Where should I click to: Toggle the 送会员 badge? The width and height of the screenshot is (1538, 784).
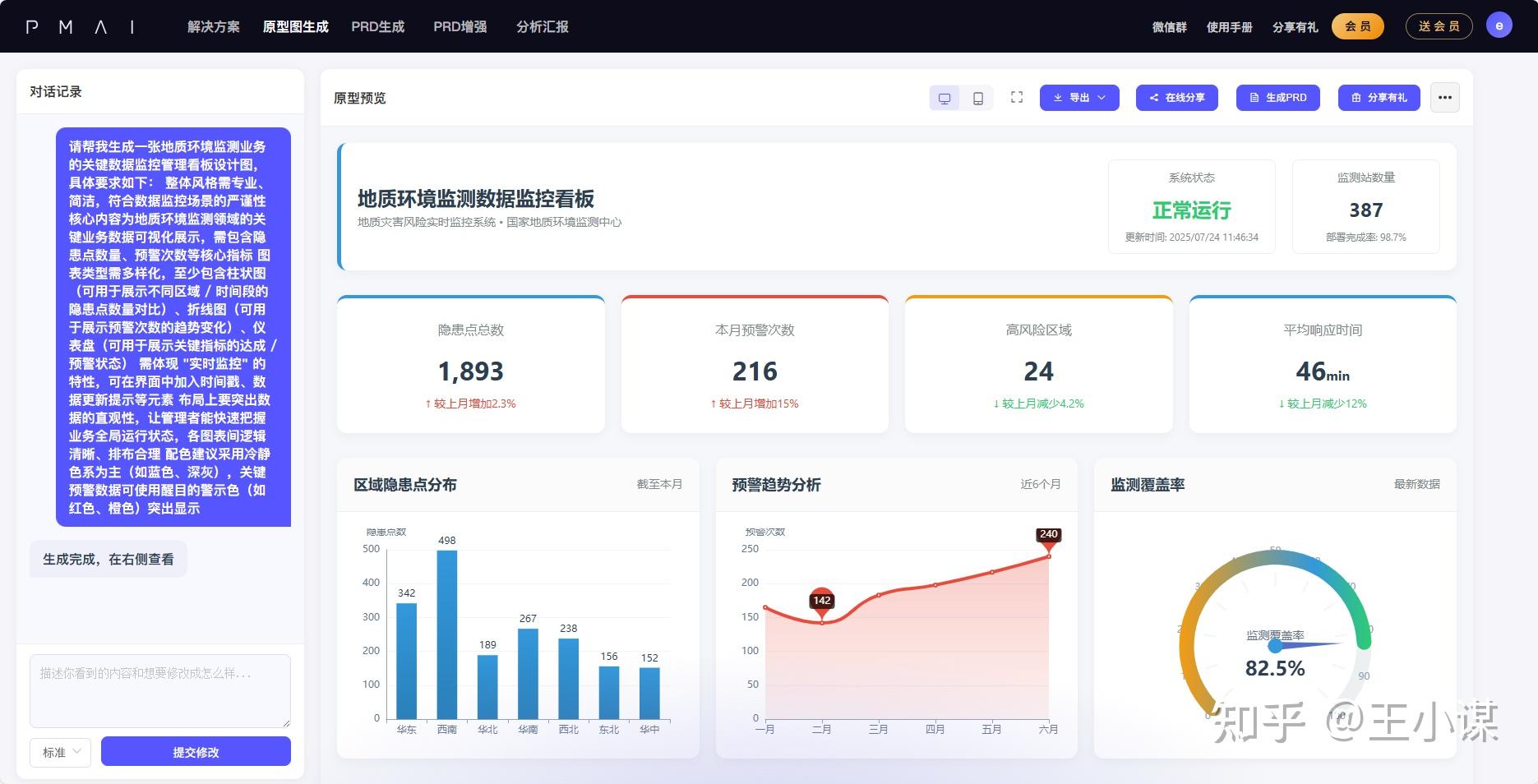[x=1439, y=25]
